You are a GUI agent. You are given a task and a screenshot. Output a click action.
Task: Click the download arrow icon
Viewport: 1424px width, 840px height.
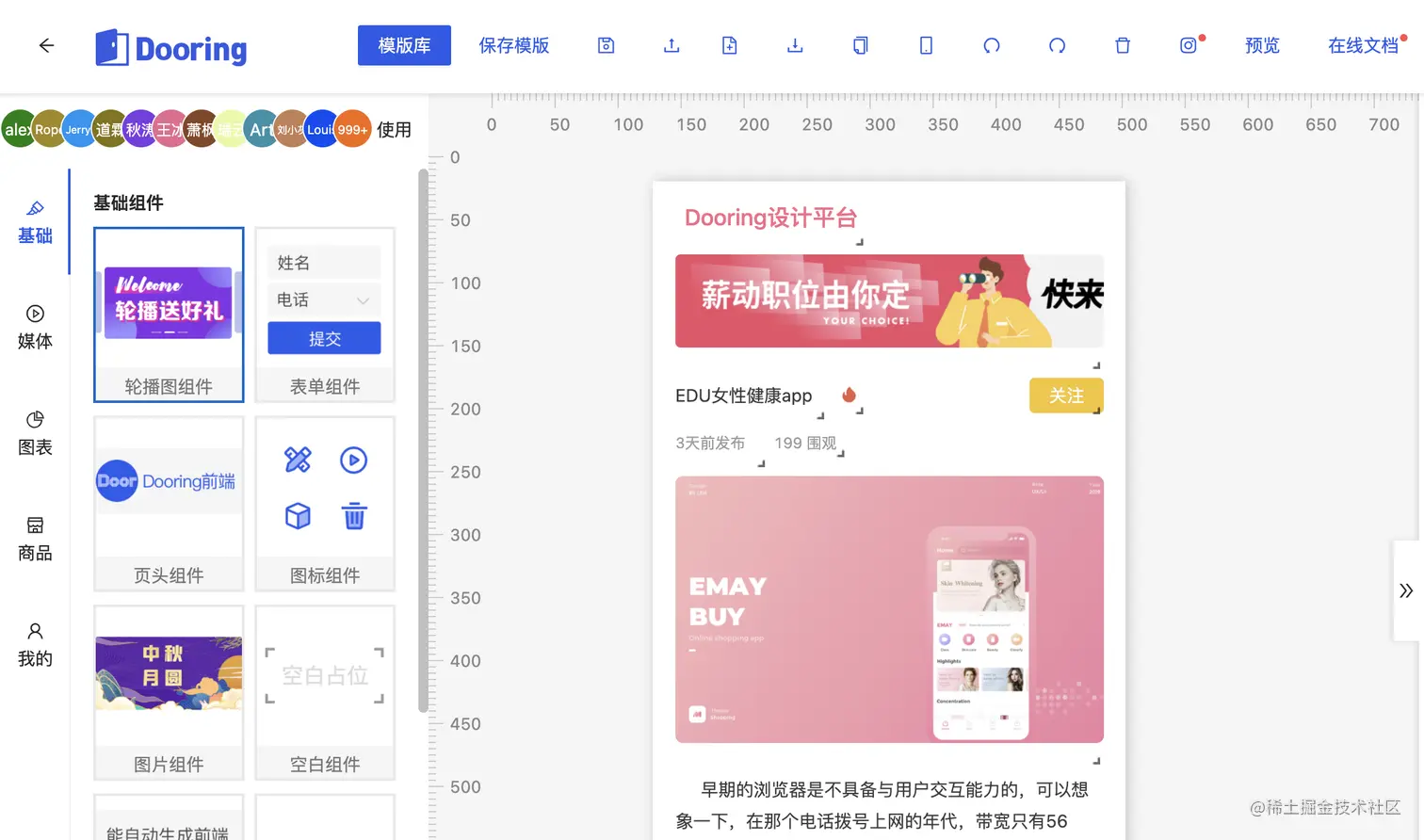click(x=795, y=45)
